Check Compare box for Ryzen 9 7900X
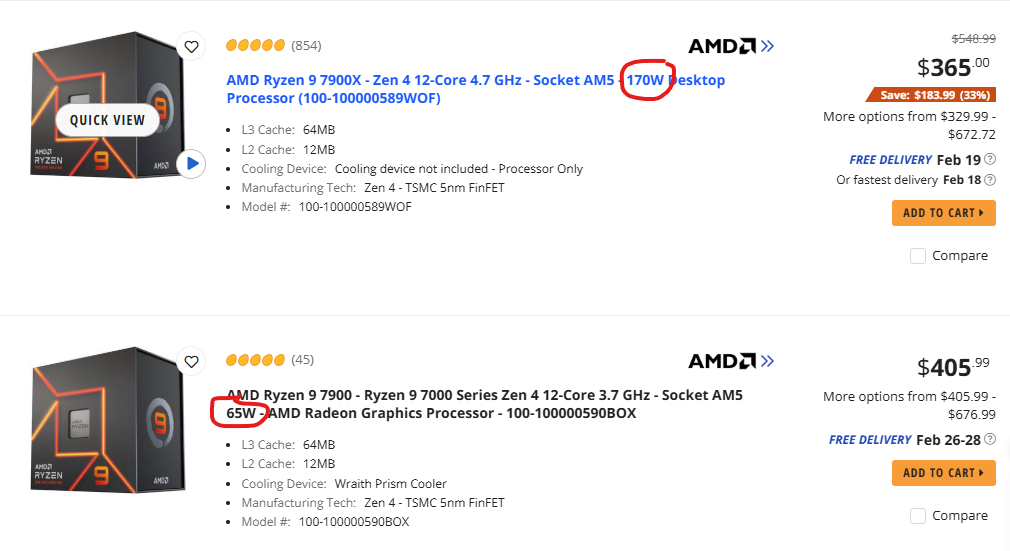The width and height of the screenshot is (1010, 551). pyautogui.click(x=918, y=256)
